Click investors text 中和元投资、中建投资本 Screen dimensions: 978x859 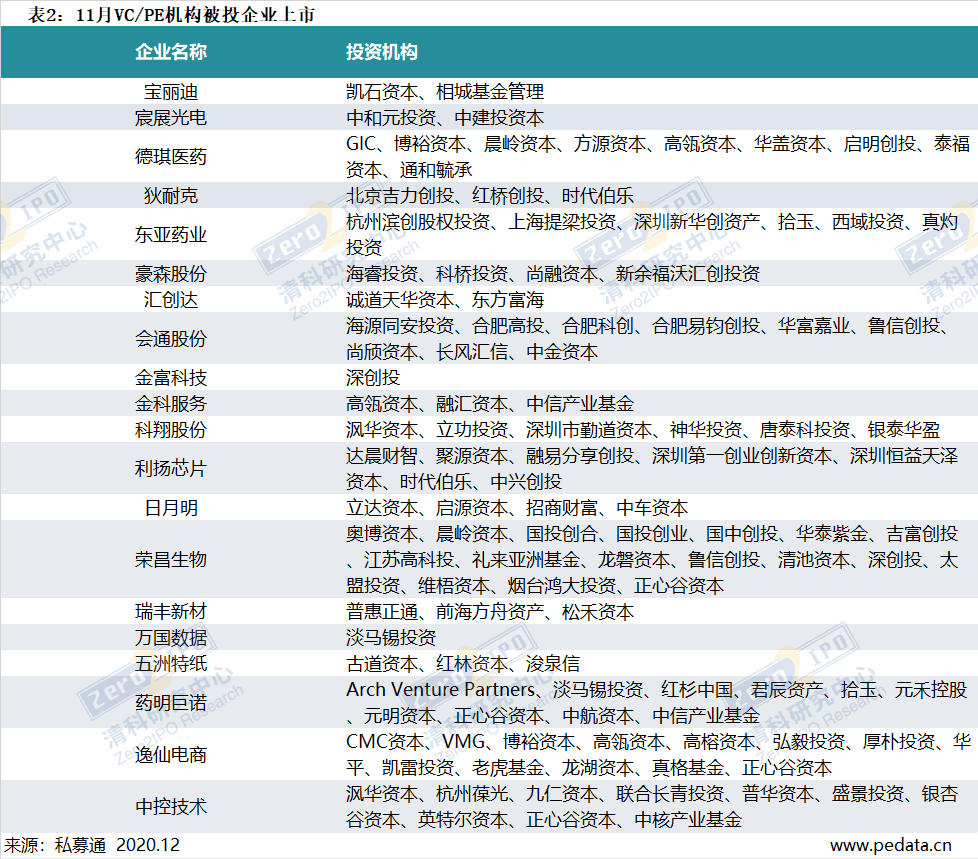(445, 118)
